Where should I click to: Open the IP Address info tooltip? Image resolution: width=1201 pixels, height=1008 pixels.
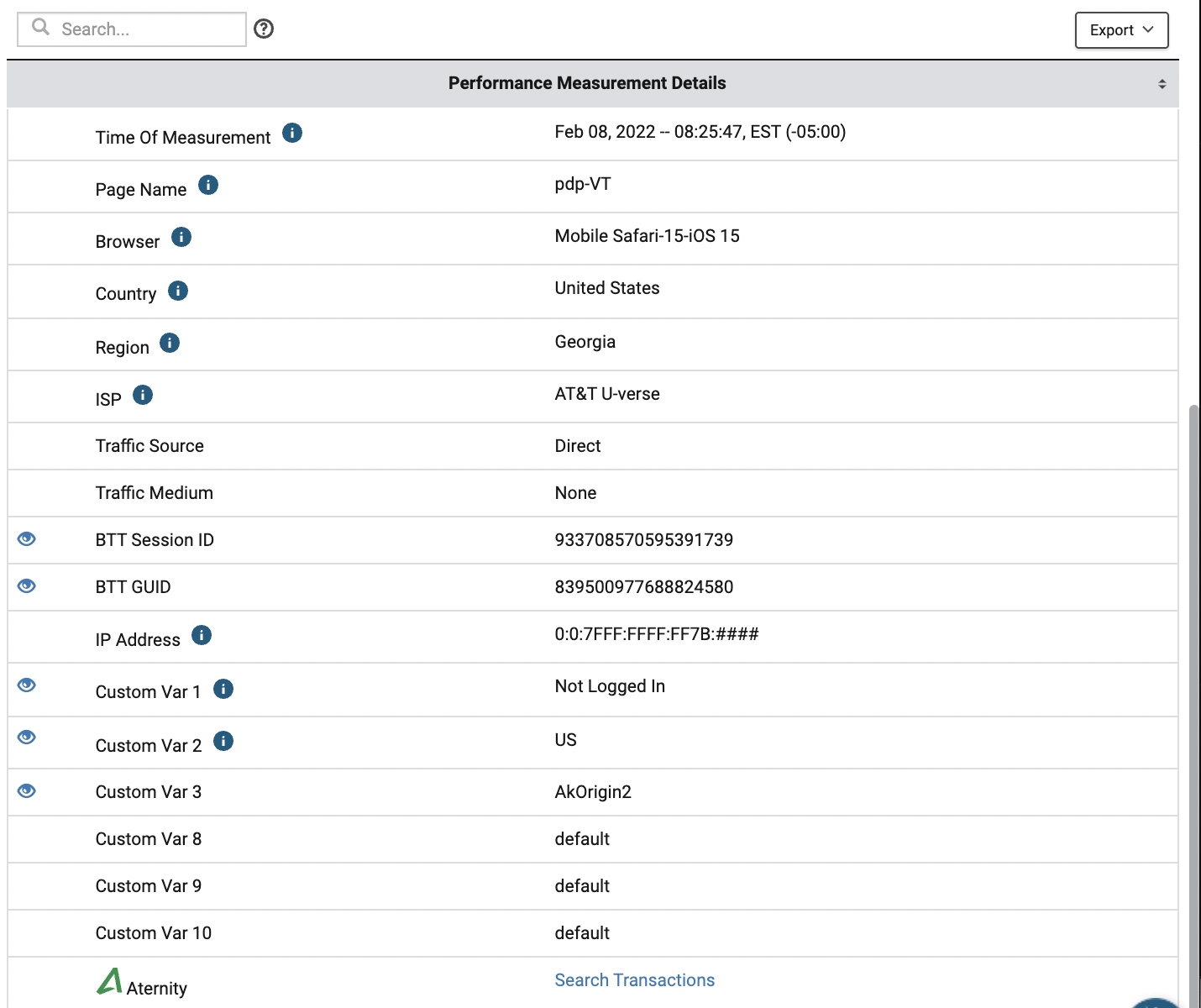click(x=201, y=634)
